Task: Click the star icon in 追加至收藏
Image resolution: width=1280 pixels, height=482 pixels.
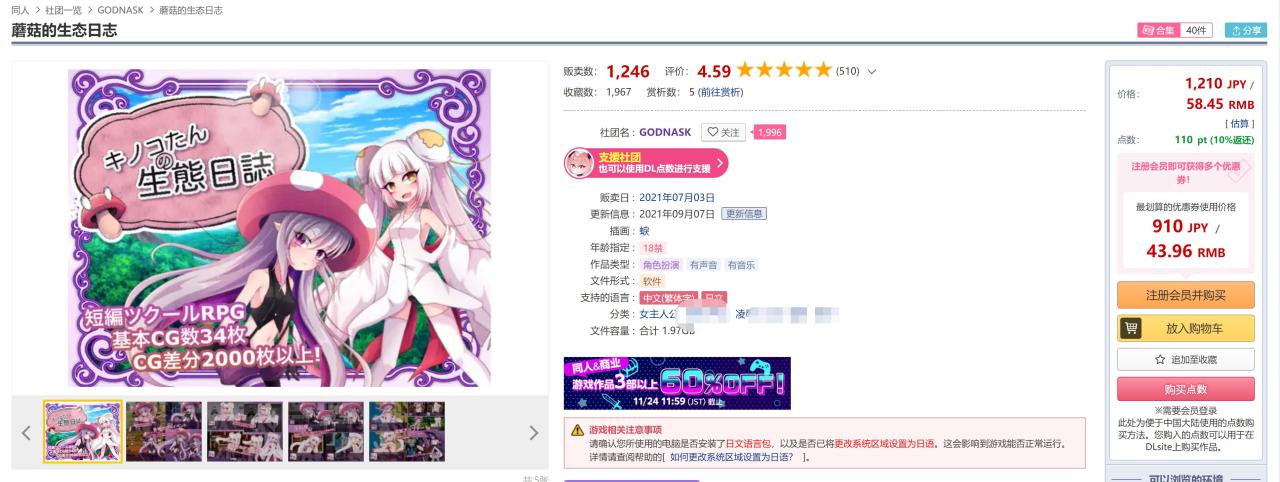Action: tap(1160, 359)
